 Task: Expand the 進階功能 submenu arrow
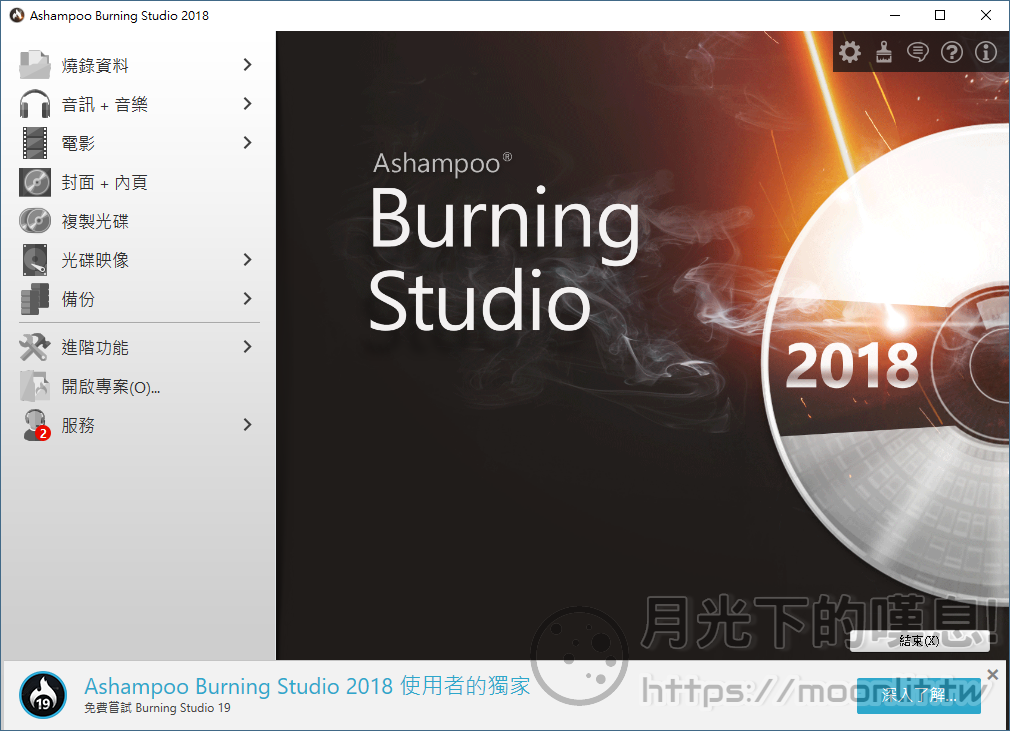click(x=247, y=347)
